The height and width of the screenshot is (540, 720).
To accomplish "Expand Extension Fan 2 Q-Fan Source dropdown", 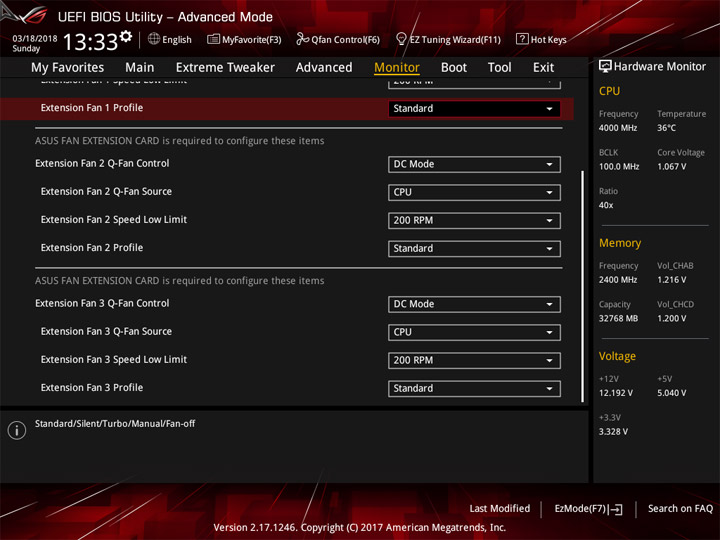I will click(474, 192).
